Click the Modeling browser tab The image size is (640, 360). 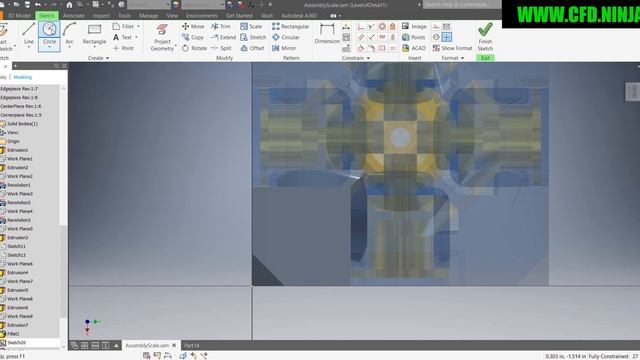pos(22,77)
